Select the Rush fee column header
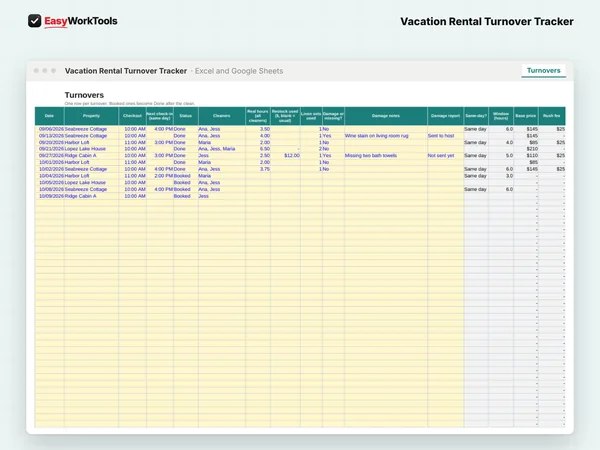600x450 pixels. coord(551,116)
